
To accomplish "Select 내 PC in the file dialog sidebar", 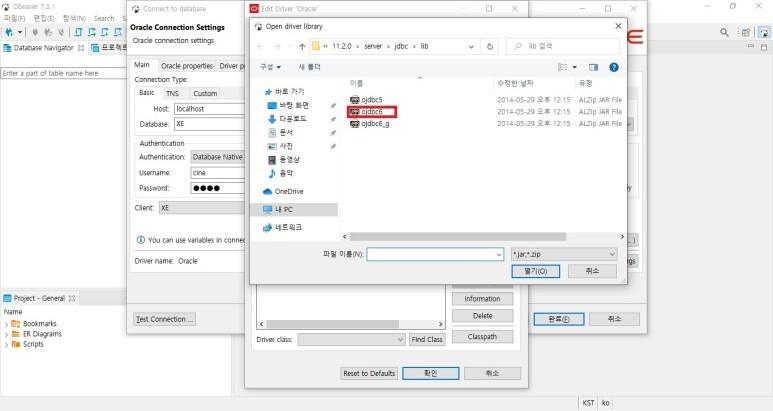I will point(294,209).
